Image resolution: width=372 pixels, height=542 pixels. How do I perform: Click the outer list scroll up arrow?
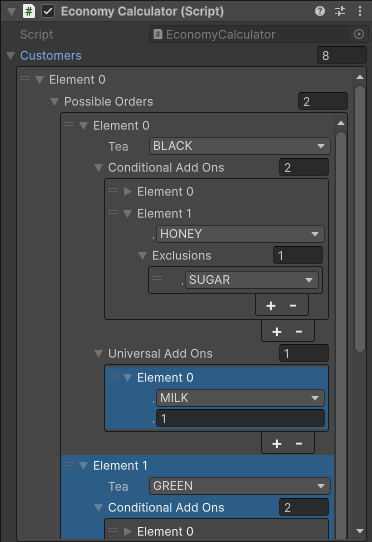click(x=360, y=77)
